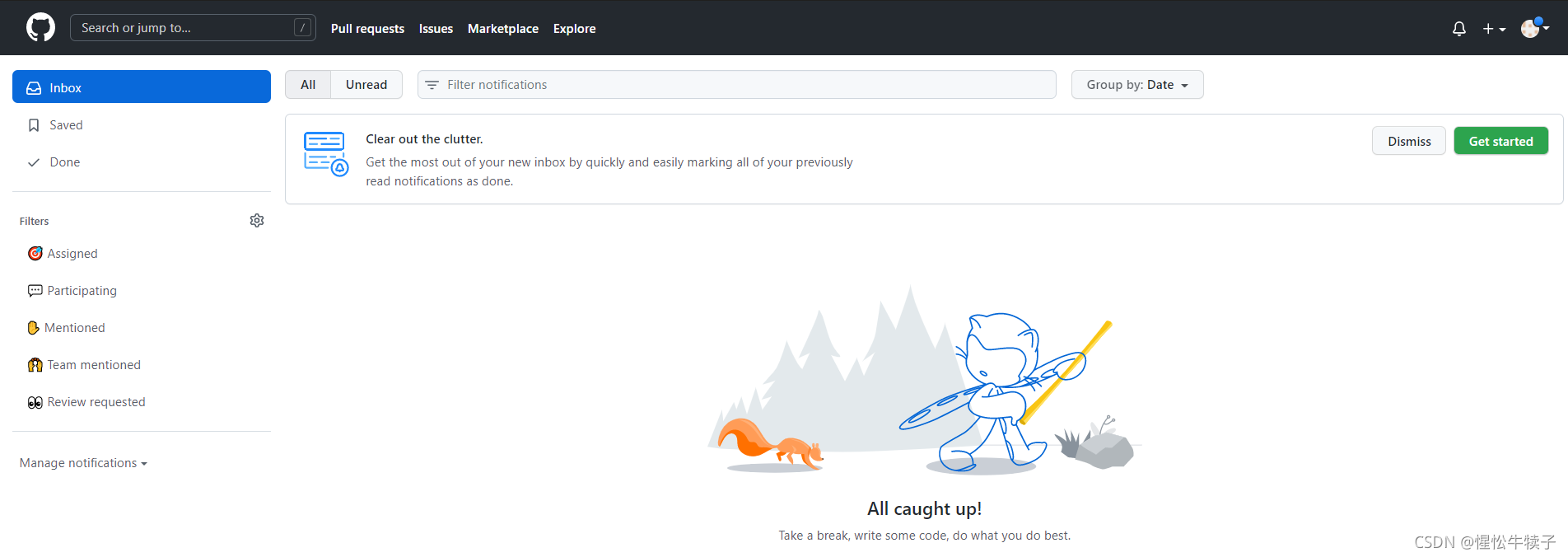Click the Participating speech bubble icon
This screenshot has height=557, width=1568.
[x=35, y=291]
